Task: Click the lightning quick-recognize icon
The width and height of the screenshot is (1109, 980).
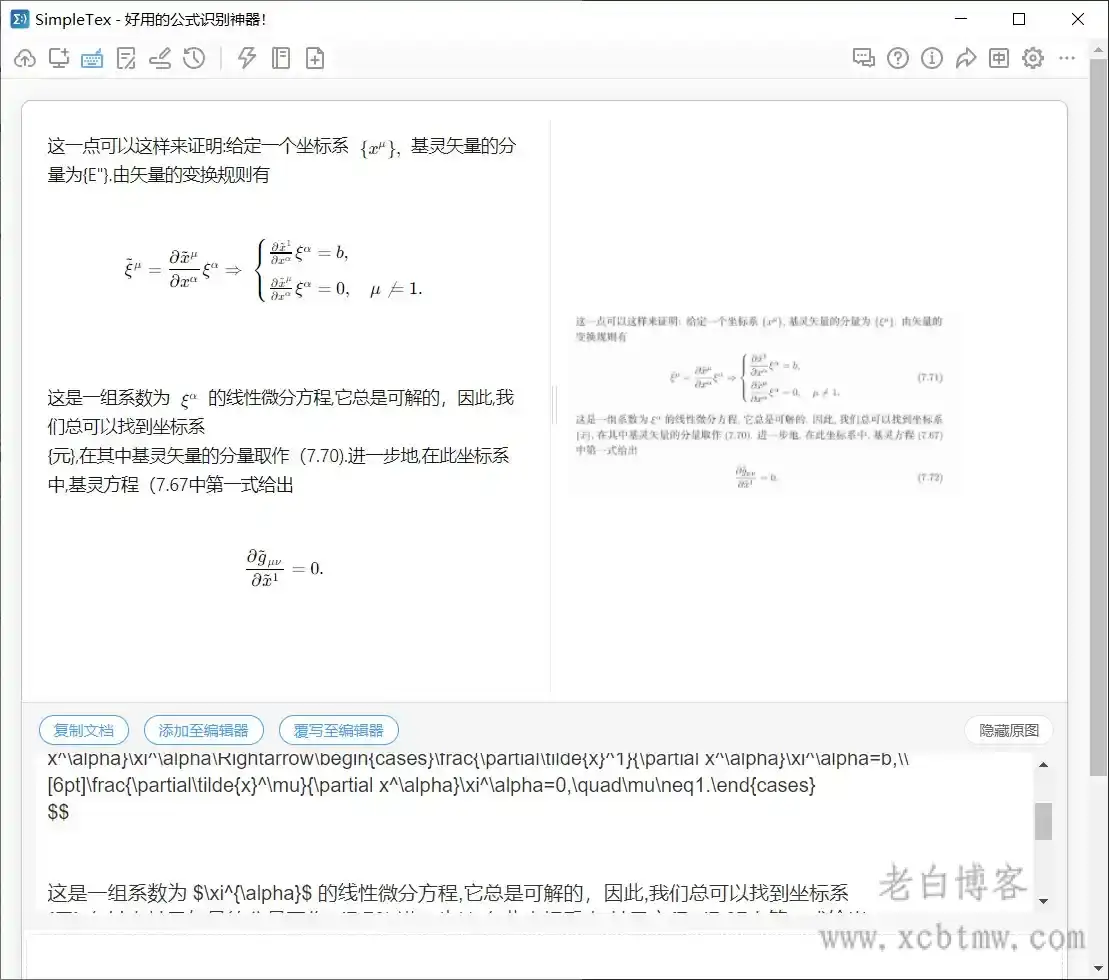Action: [x=245, y=58]
